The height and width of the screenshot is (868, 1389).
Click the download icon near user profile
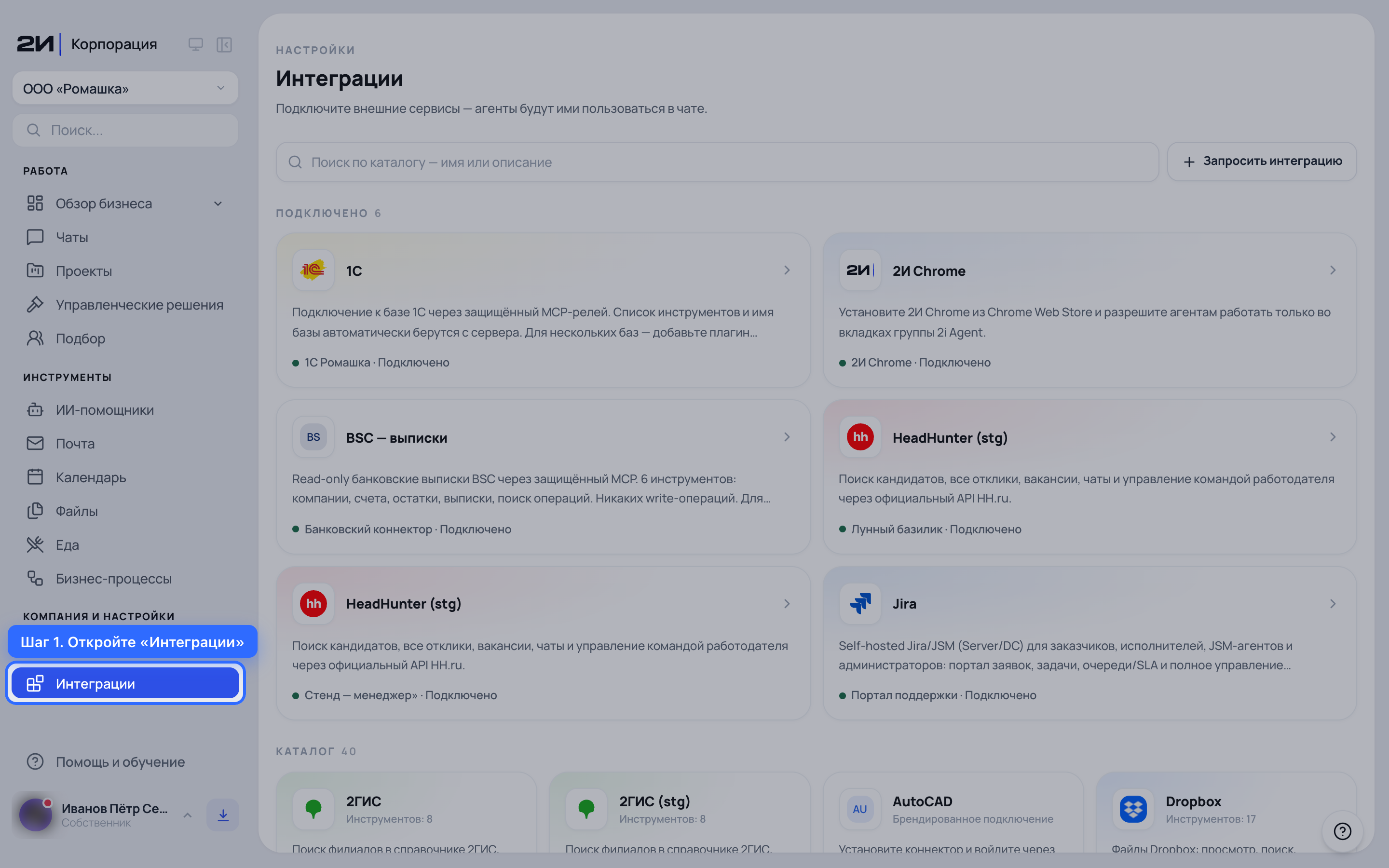pyautogui.click(x=223, y=815)
